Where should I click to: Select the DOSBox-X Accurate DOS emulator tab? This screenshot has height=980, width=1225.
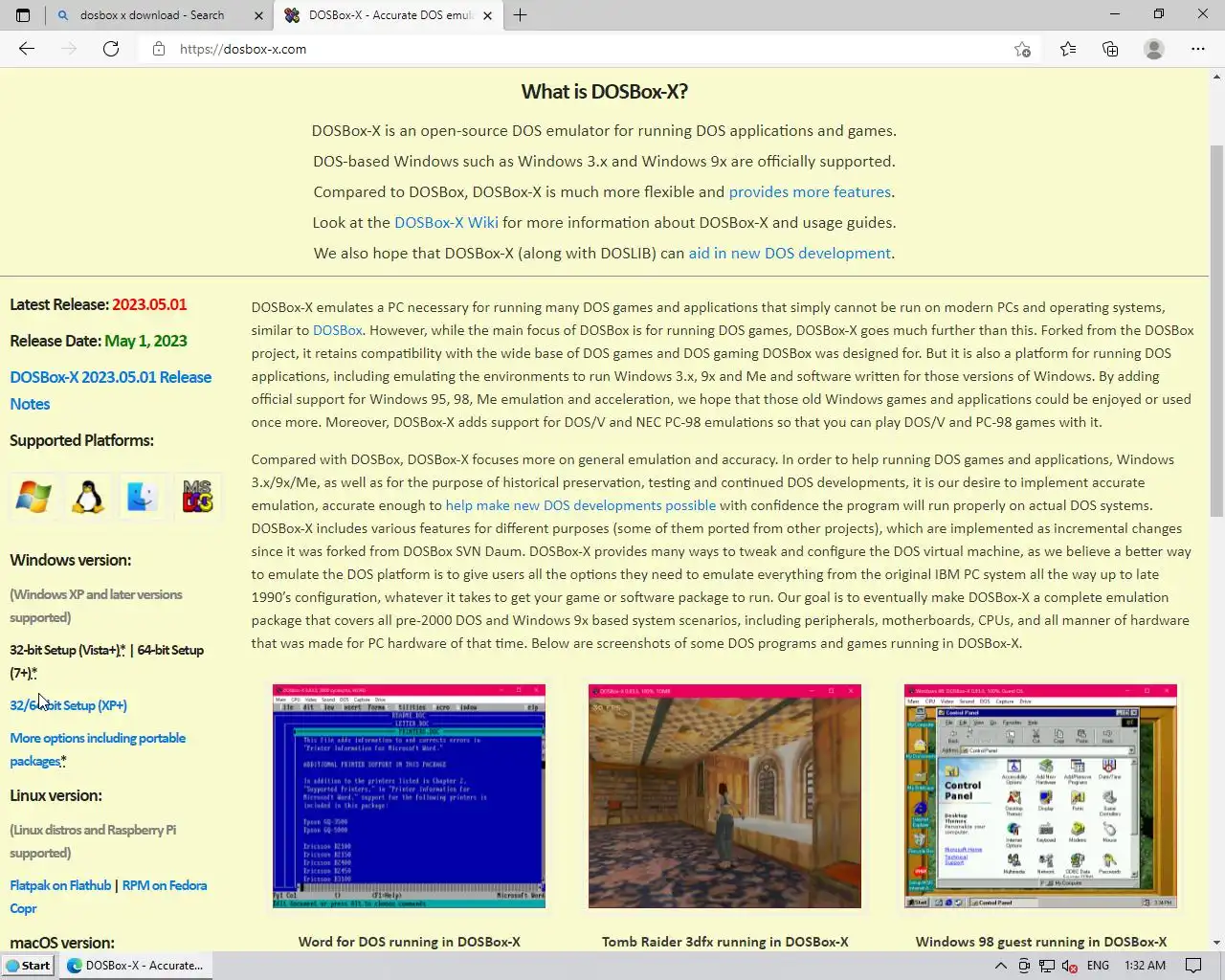pyautogui.click(x=390, y=15)
